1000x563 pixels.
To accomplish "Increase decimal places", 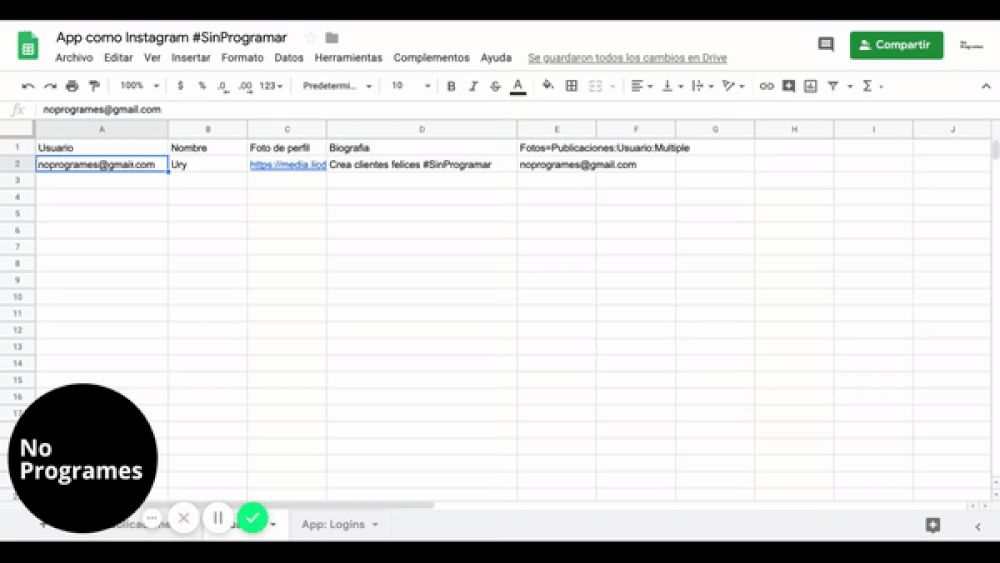I will pos(246,86).
